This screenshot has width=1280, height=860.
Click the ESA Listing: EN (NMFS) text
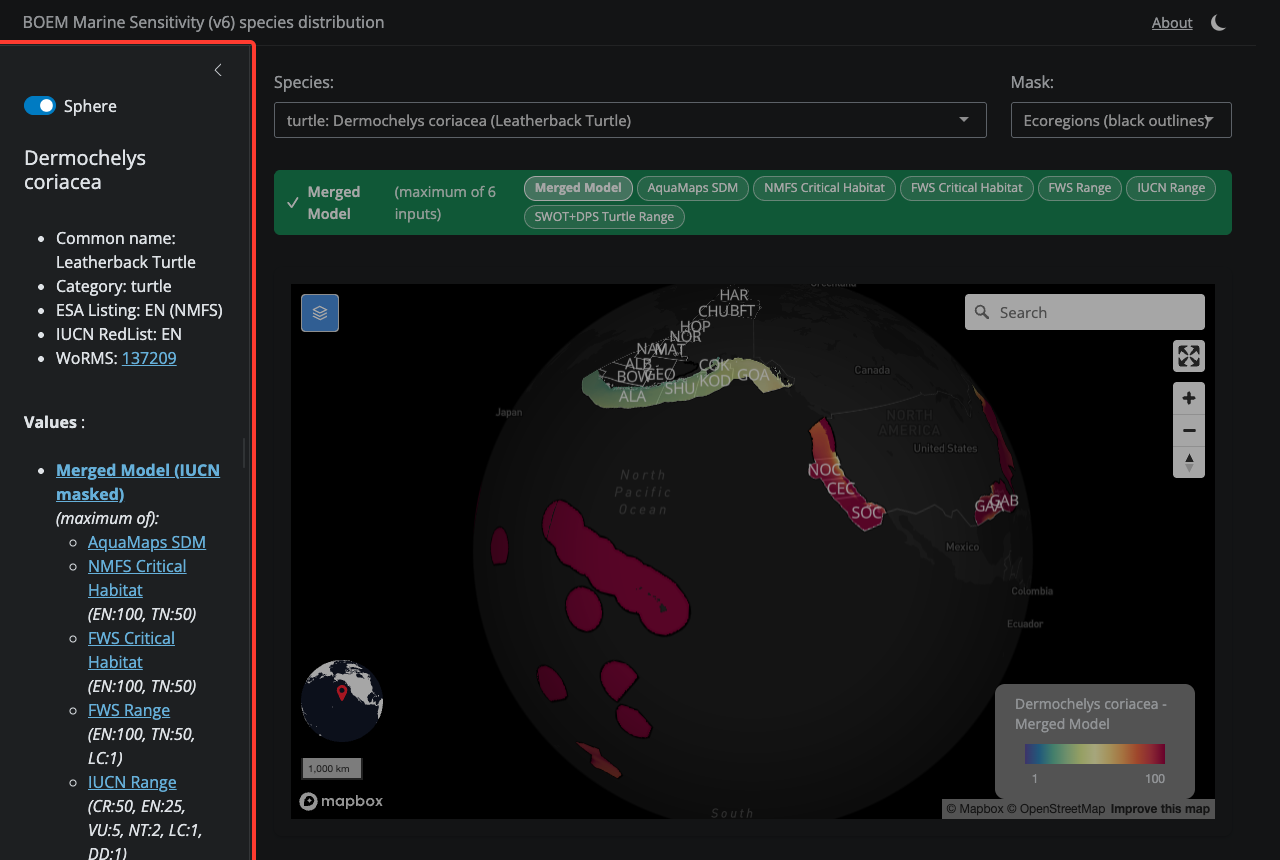pyautogui.click(x=139, y=310)
